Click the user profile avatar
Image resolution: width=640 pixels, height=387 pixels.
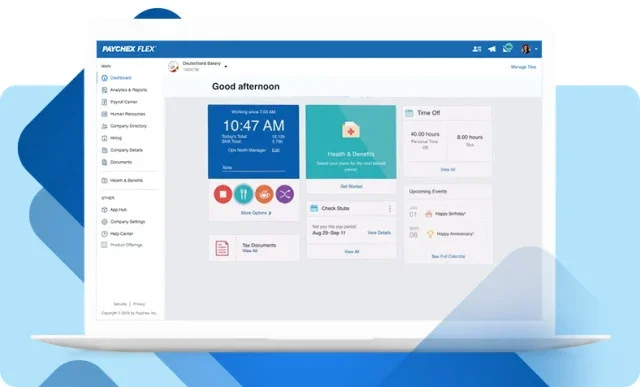(526, 49)
